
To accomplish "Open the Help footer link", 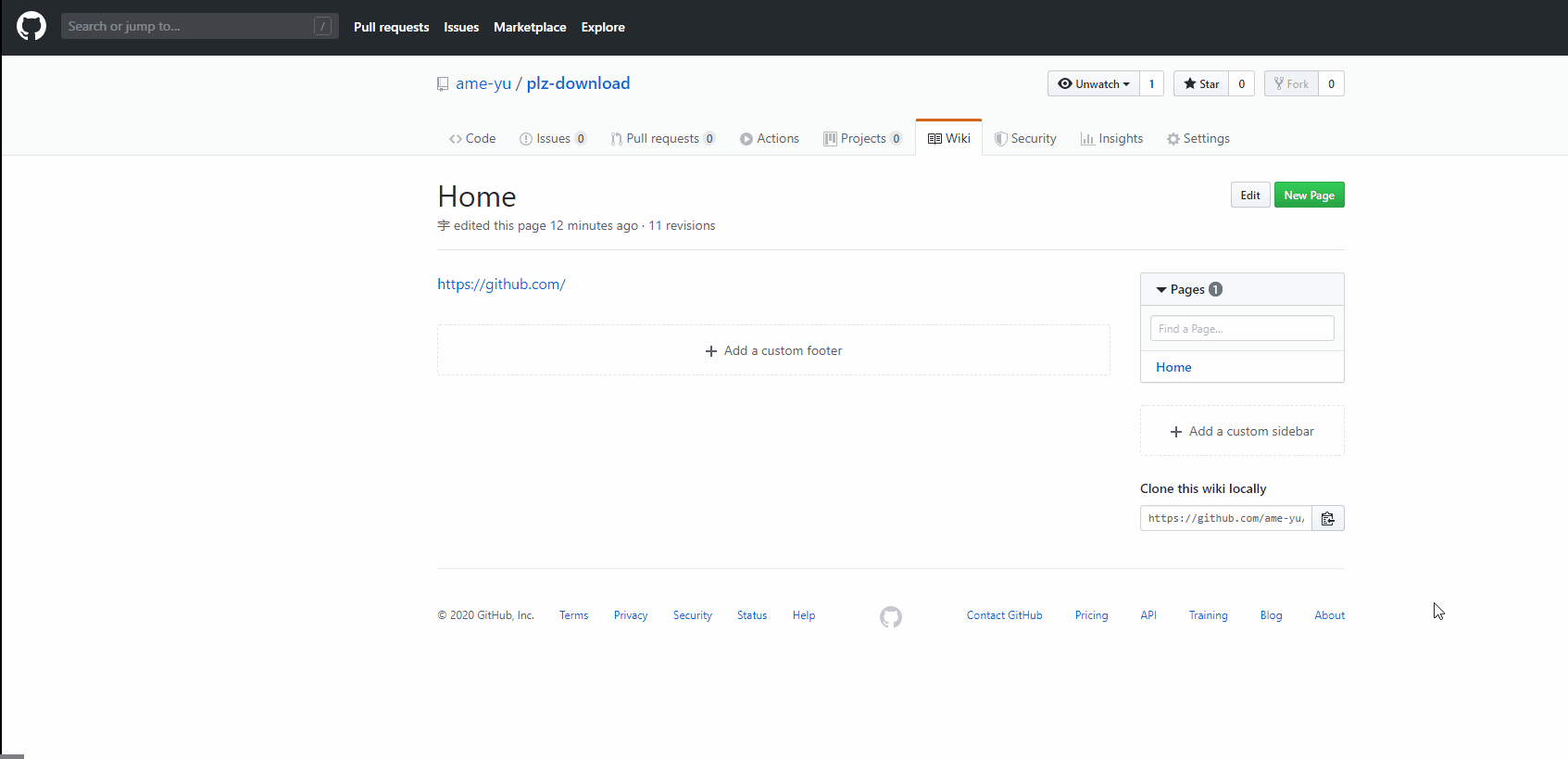I will pos(804,615).
